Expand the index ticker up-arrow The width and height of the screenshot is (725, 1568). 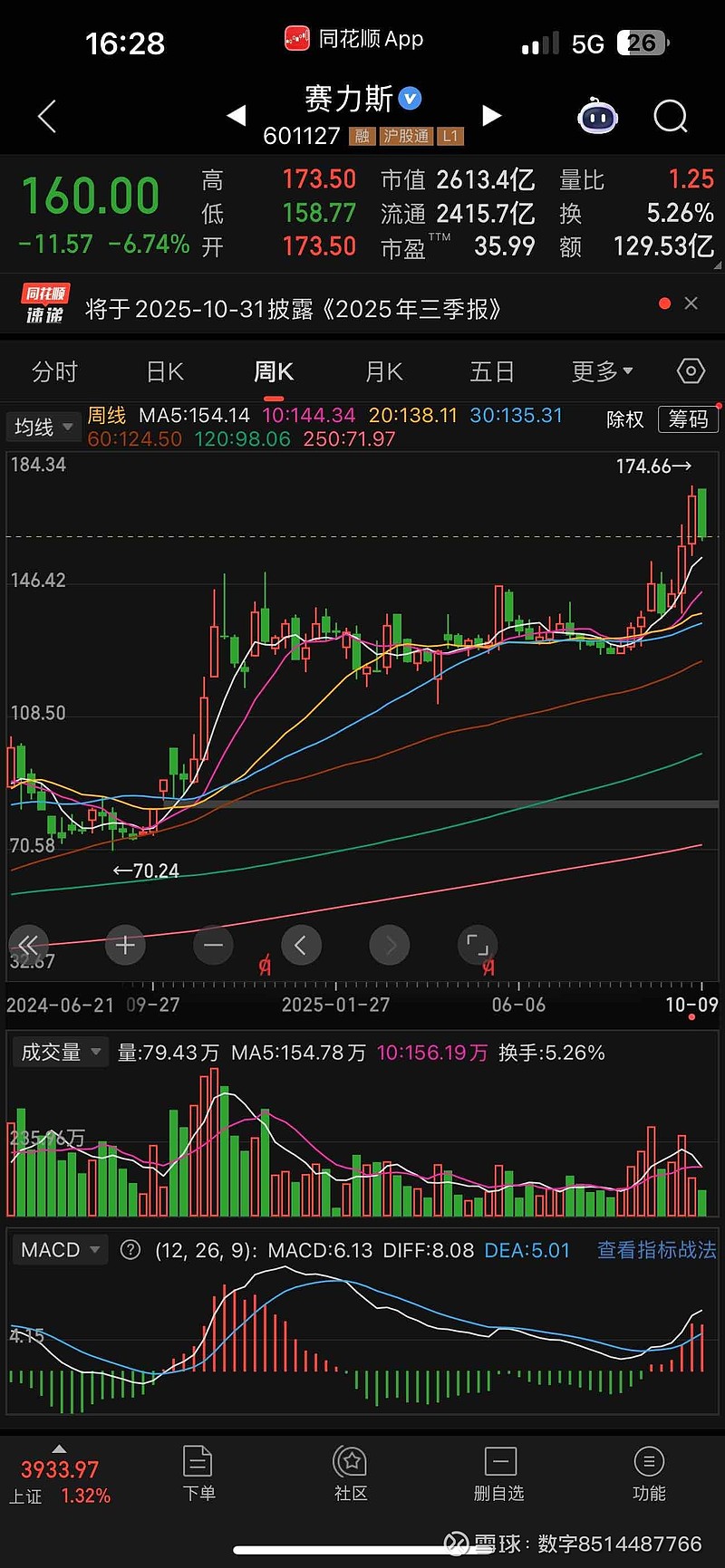point(59,1448)
